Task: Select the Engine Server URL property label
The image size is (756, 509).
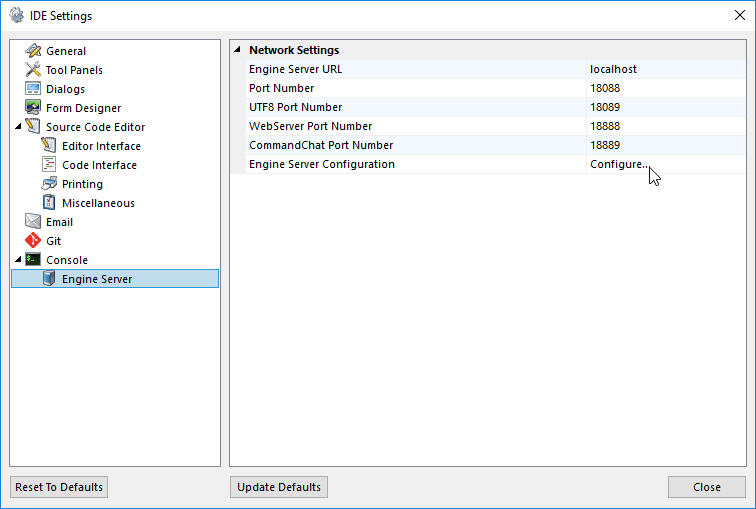Action: tap(296, 69)
